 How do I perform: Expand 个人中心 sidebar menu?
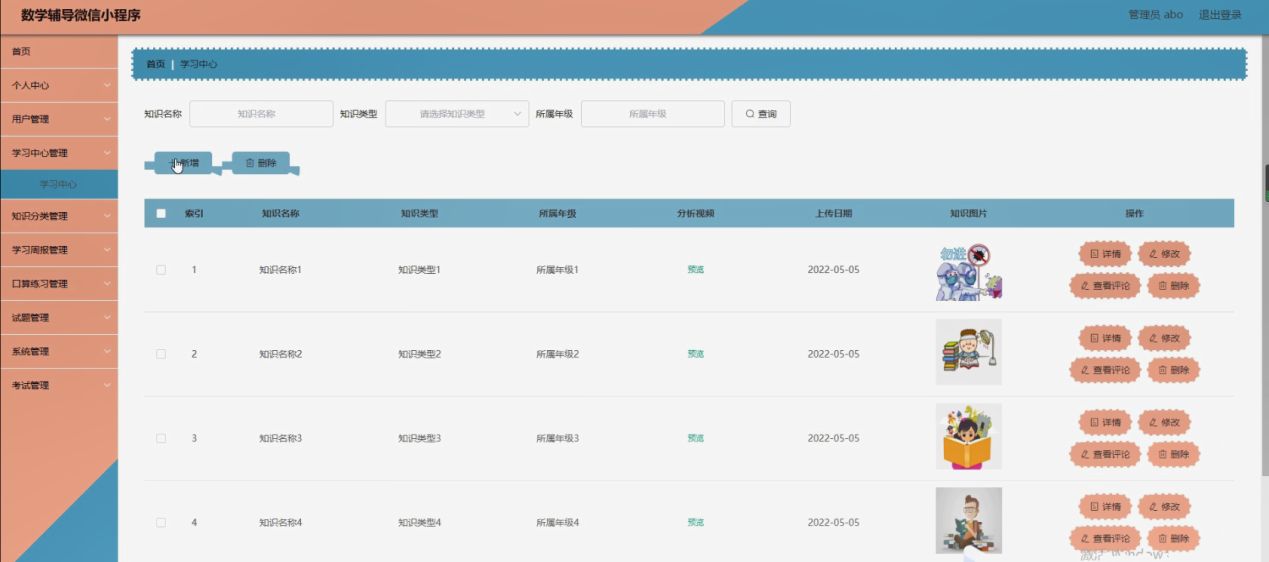click(x=59, y=85)
